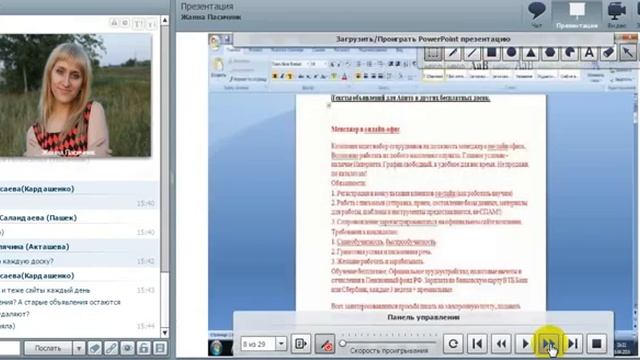
Task: Click the slide number field '8 из 29'
Action: coord(258,344)
